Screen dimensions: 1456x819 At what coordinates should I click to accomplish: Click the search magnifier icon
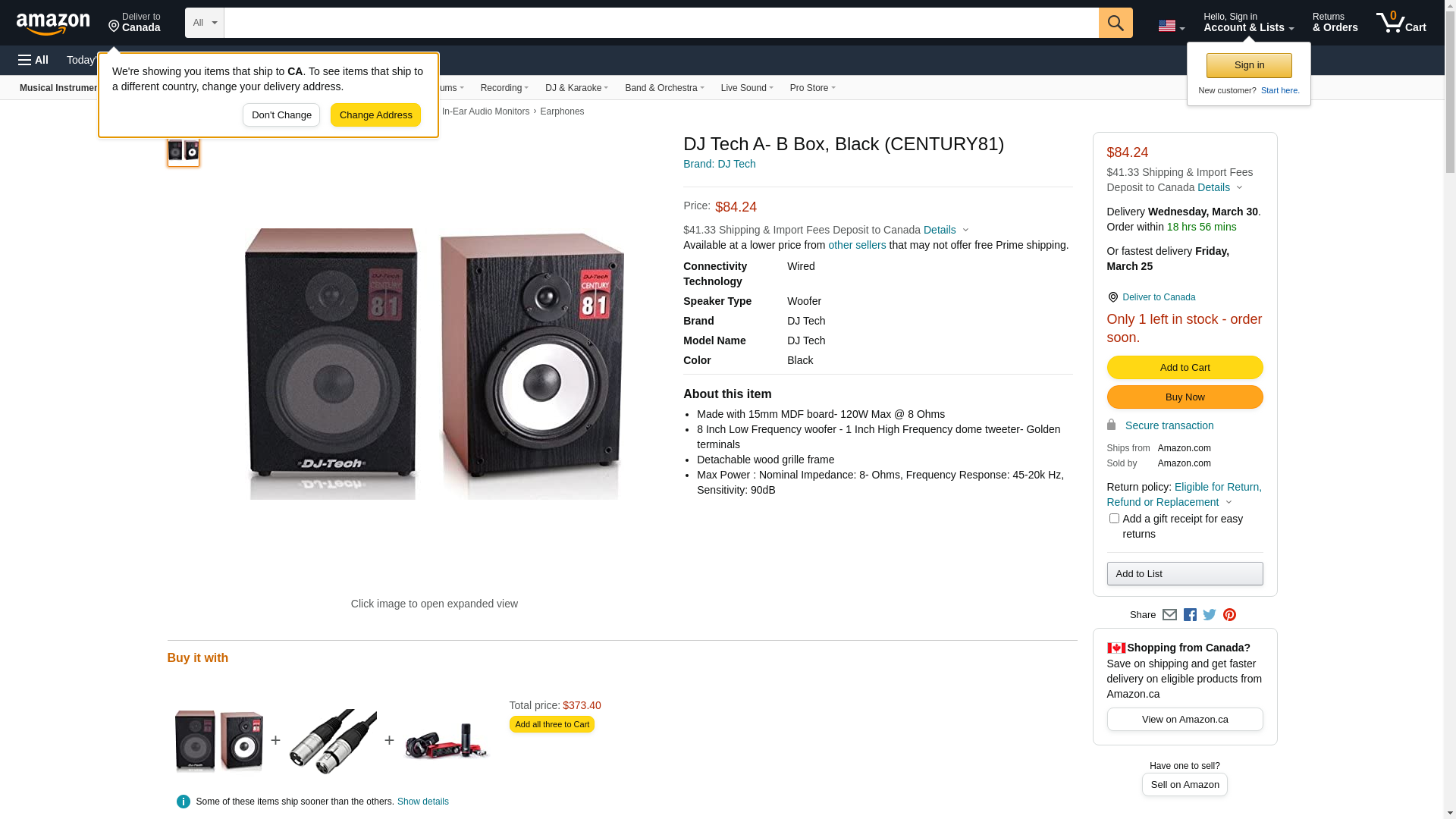point(1115,23)
